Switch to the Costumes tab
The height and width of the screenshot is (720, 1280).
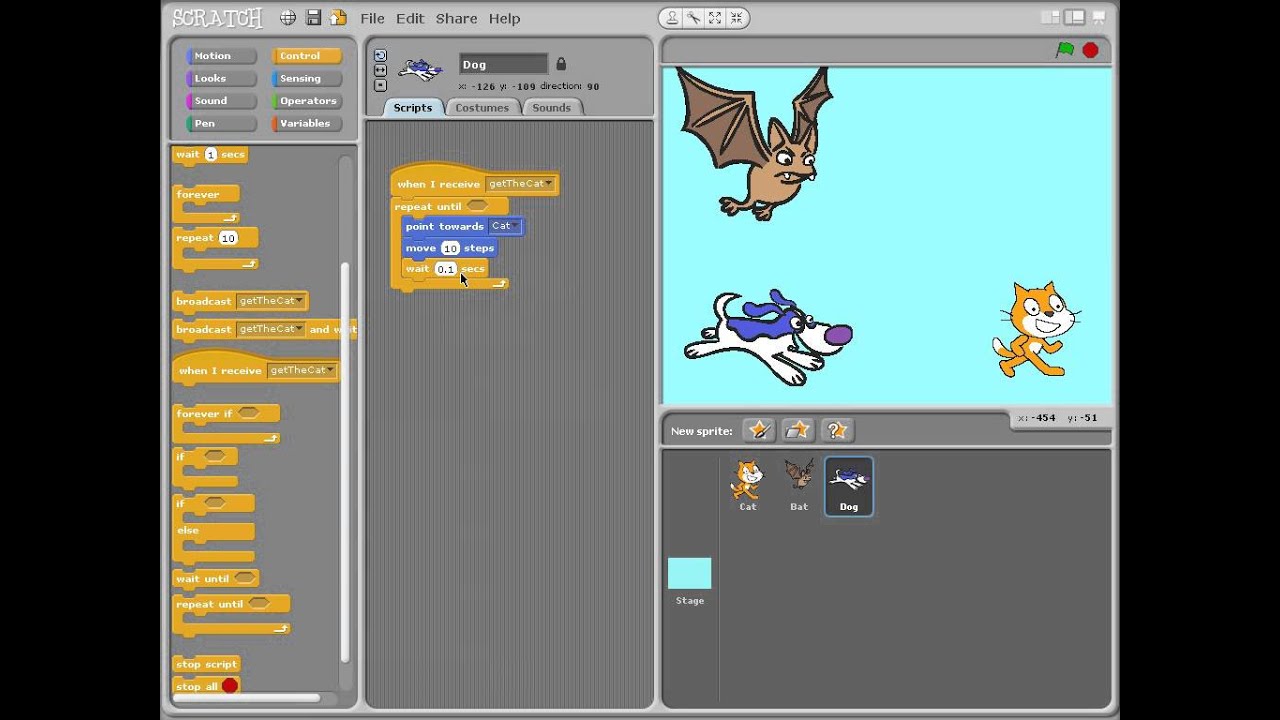(482, 107)
